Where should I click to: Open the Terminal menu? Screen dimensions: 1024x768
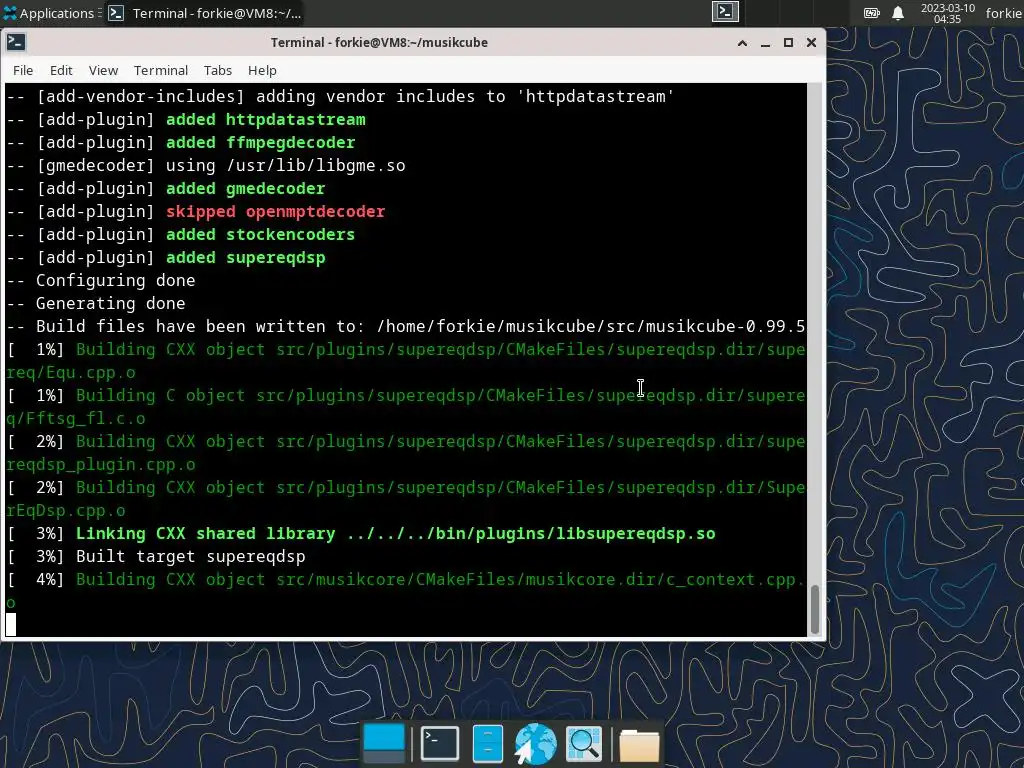161,71
